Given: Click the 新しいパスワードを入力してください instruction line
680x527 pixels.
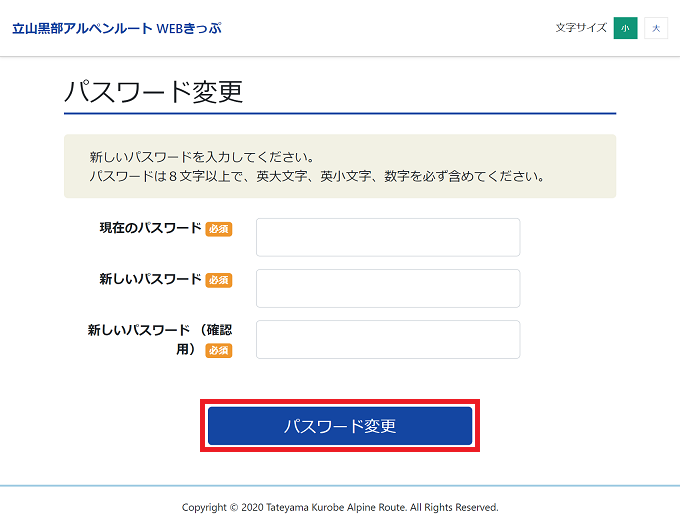Looking at the screenshot, I should pos(202,157).
